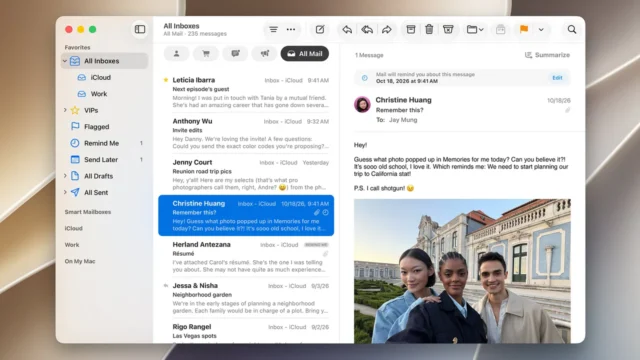Select the Transactions cart category tab
The height and width of the screenshot is (360, 640).
tap(206, 53)
